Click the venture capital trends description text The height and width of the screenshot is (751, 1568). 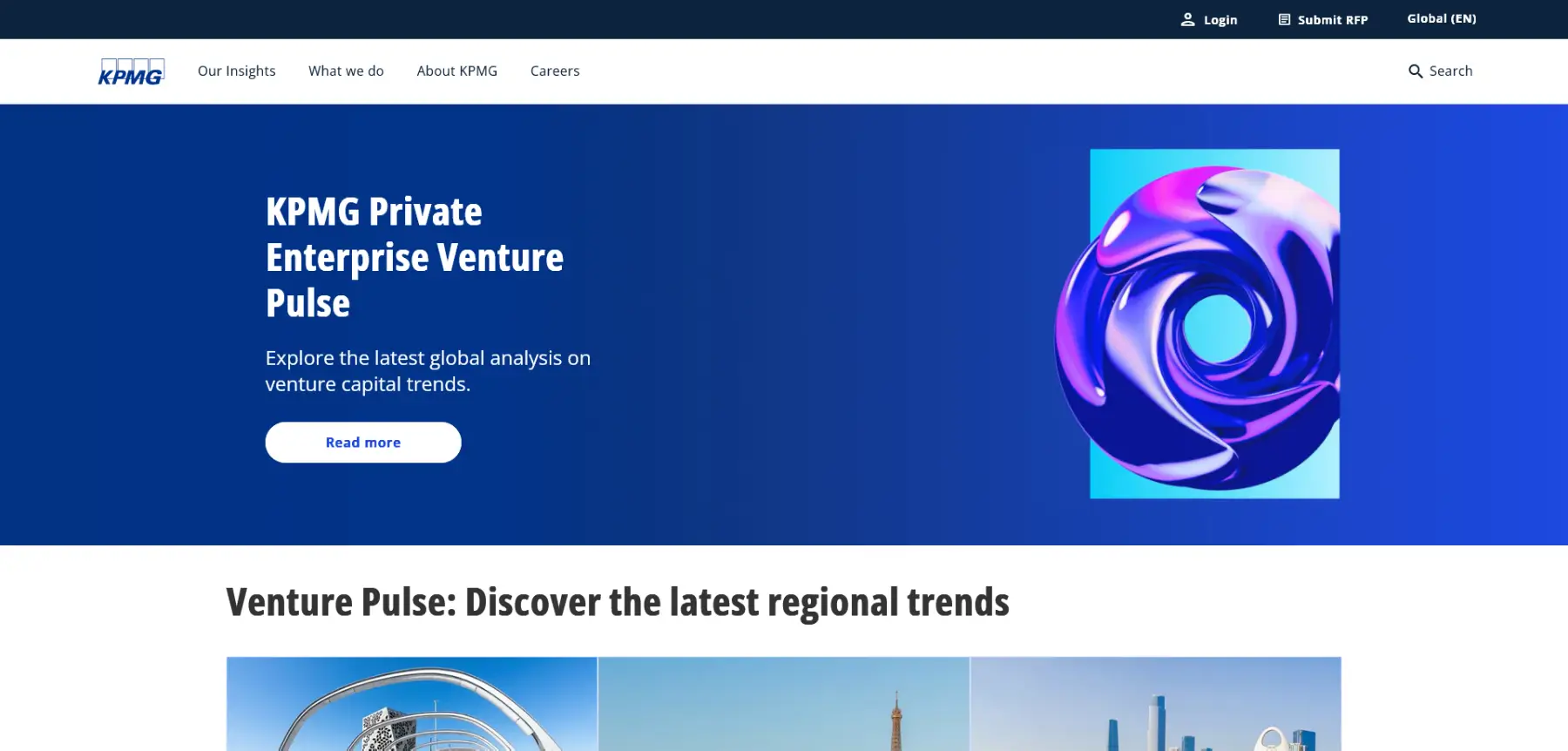click(428, 371)
